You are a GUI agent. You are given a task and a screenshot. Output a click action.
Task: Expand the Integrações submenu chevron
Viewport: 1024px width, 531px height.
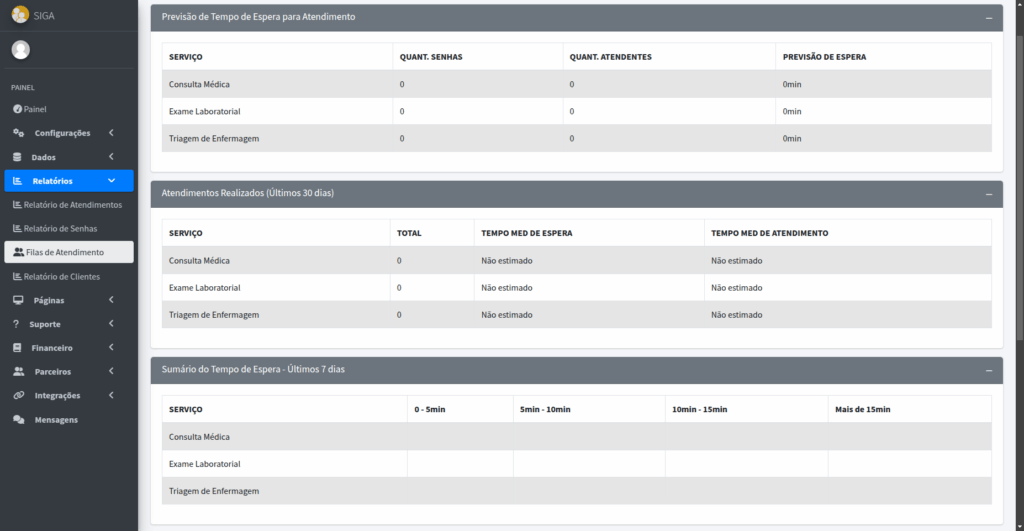point(111,395)
